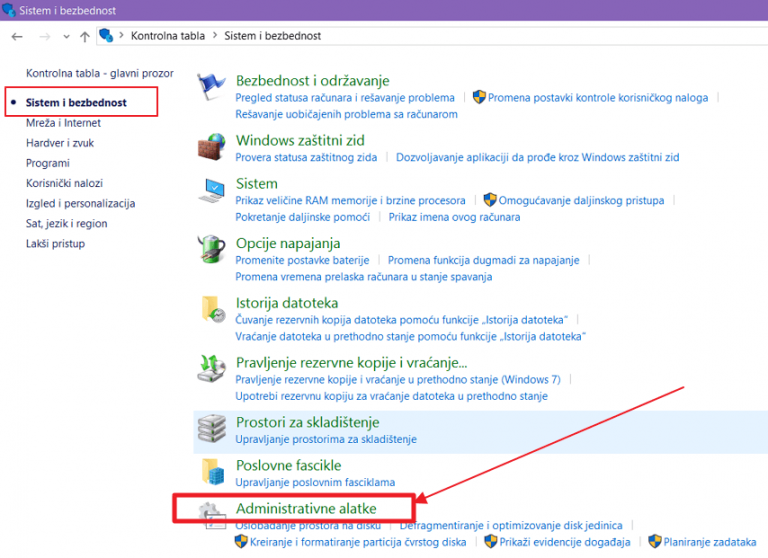
Task: Click Rešavanje uobičajenih problema sa računarom
Action: tap(346, 114)
